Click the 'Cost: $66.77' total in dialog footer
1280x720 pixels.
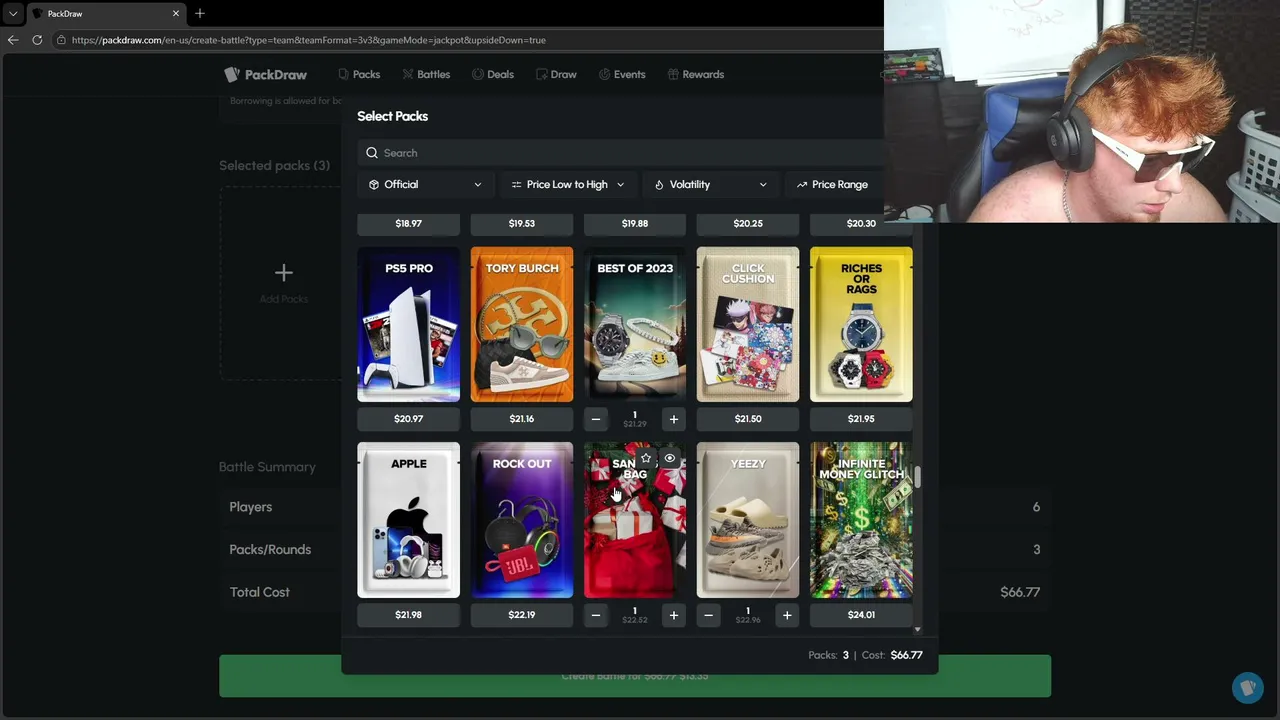tap(892, 655)
